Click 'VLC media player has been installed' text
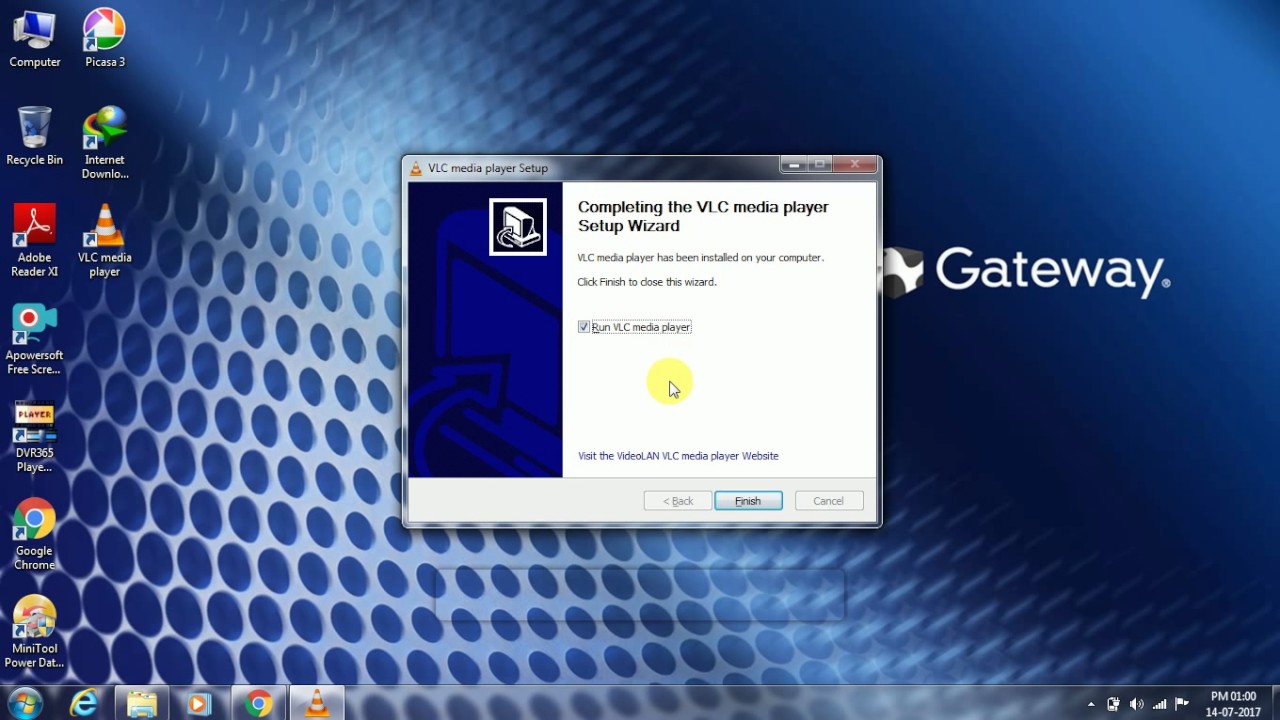This screenshot has height=720, width=1280. tap(701, 258)
